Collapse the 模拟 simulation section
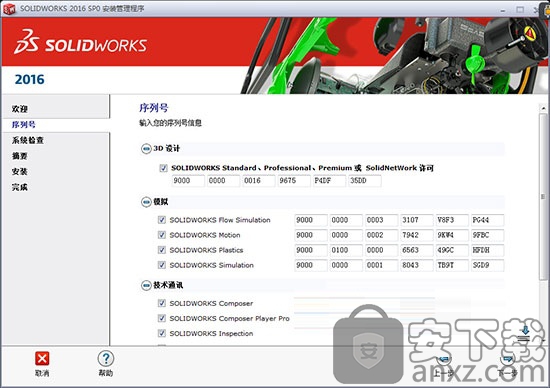This screenshot has height=388, width=550. point(146,202)
